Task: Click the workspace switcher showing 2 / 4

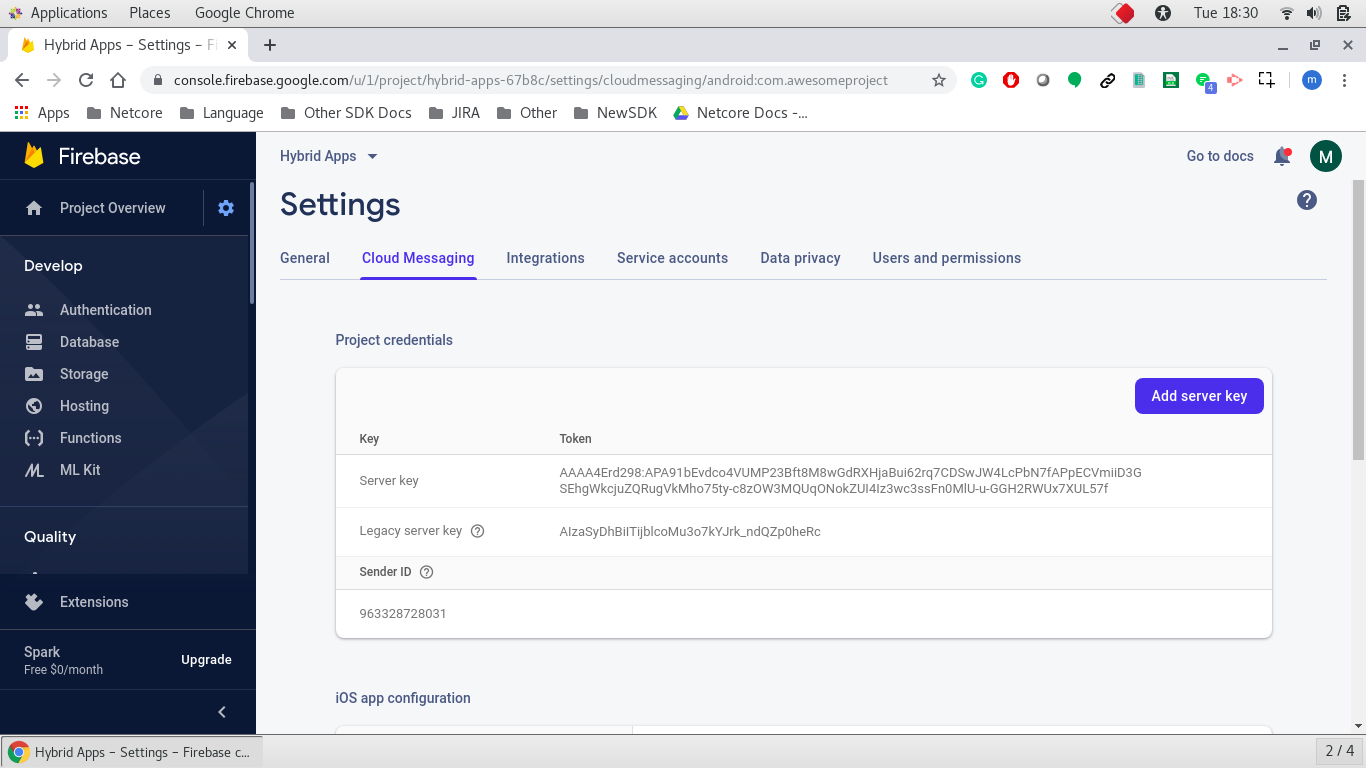Action: tap(1339, 751)
